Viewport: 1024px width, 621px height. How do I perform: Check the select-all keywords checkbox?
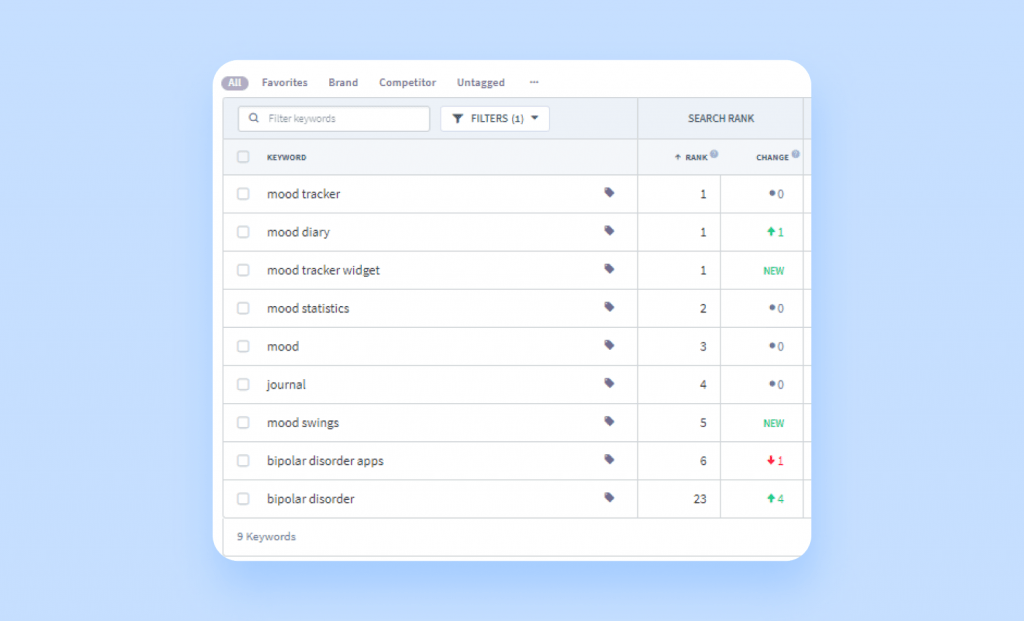[x=242, y=157]
